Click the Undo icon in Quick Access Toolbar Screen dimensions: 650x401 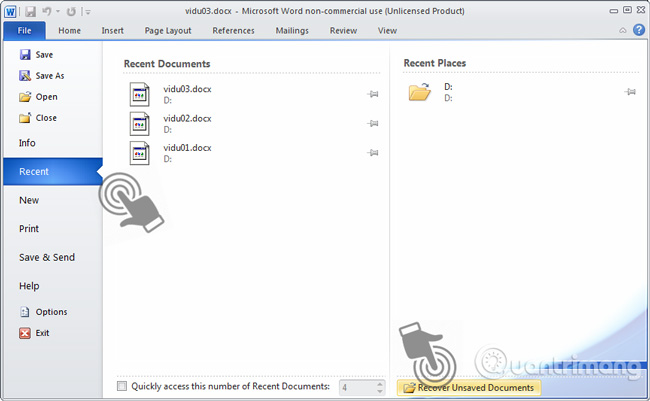[47, 11]
